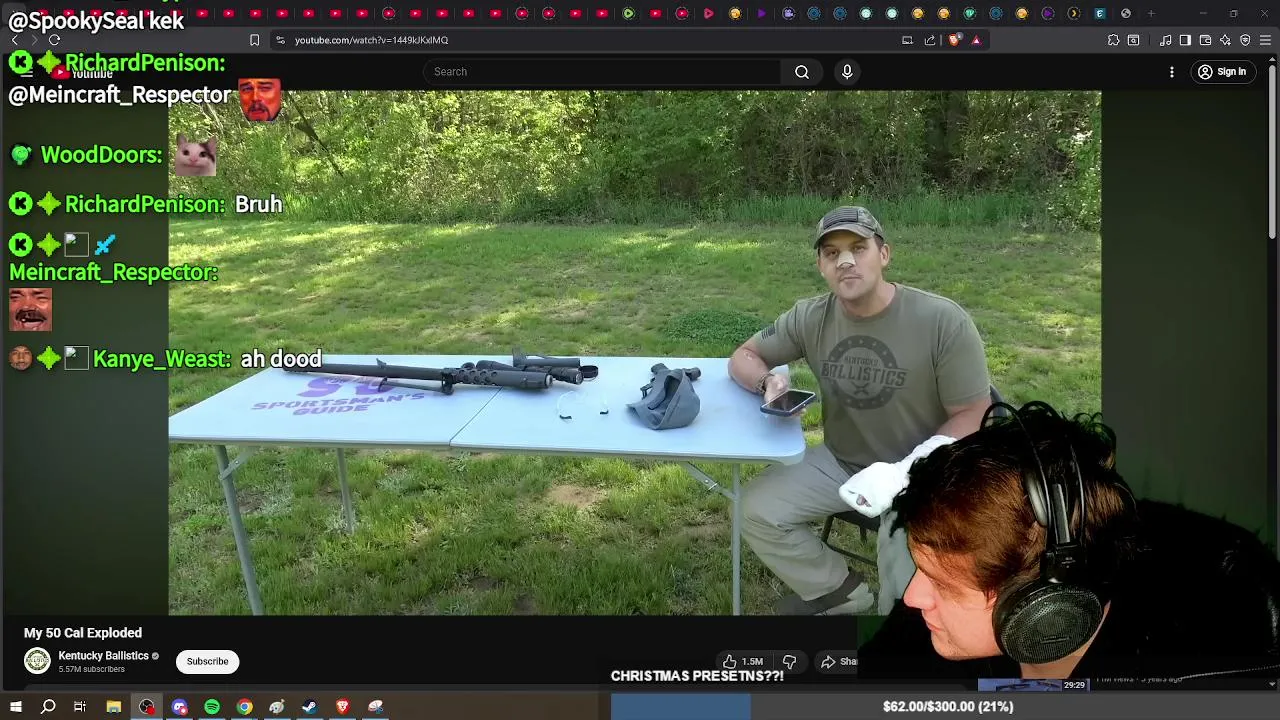The height and width of the screenshot is (720, 1280).
Task: Open the music note playlist icon
Action: coord(1165,40)
